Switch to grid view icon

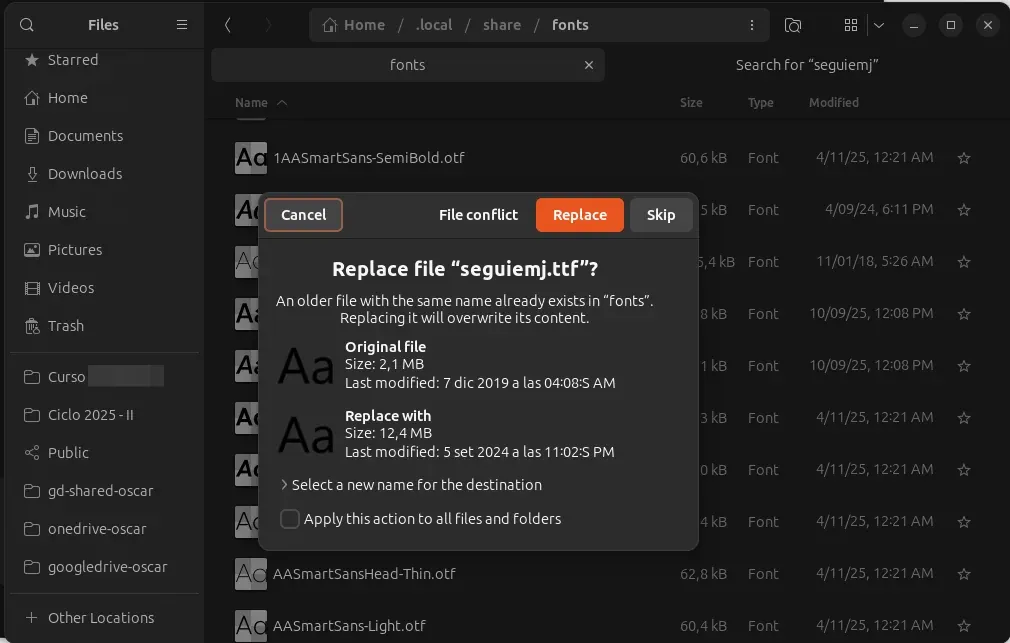[x=851, y=25]
